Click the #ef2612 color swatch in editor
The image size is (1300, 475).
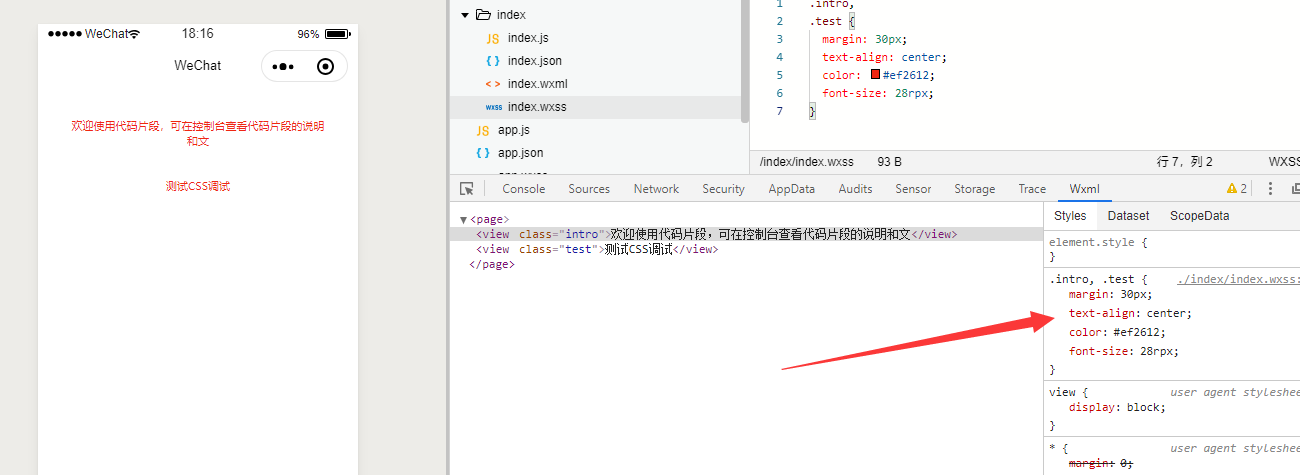click(x=875, y=75)
